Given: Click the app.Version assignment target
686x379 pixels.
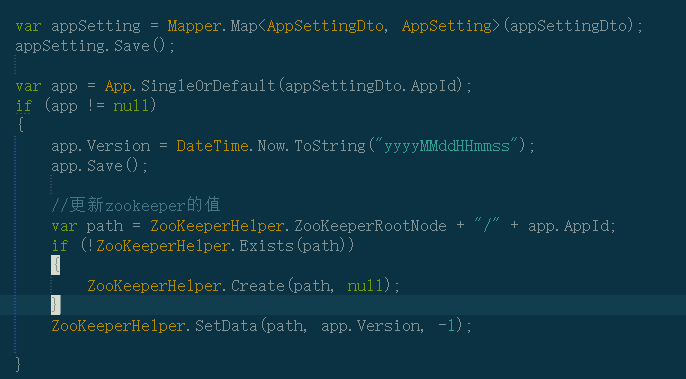Looking at the screenshot, I should [100, 146].
